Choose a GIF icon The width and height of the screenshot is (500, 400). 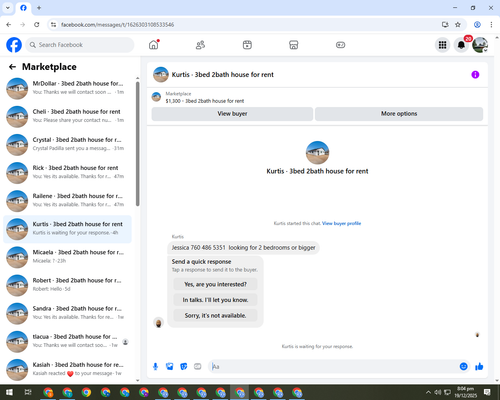tap(198, 367)
